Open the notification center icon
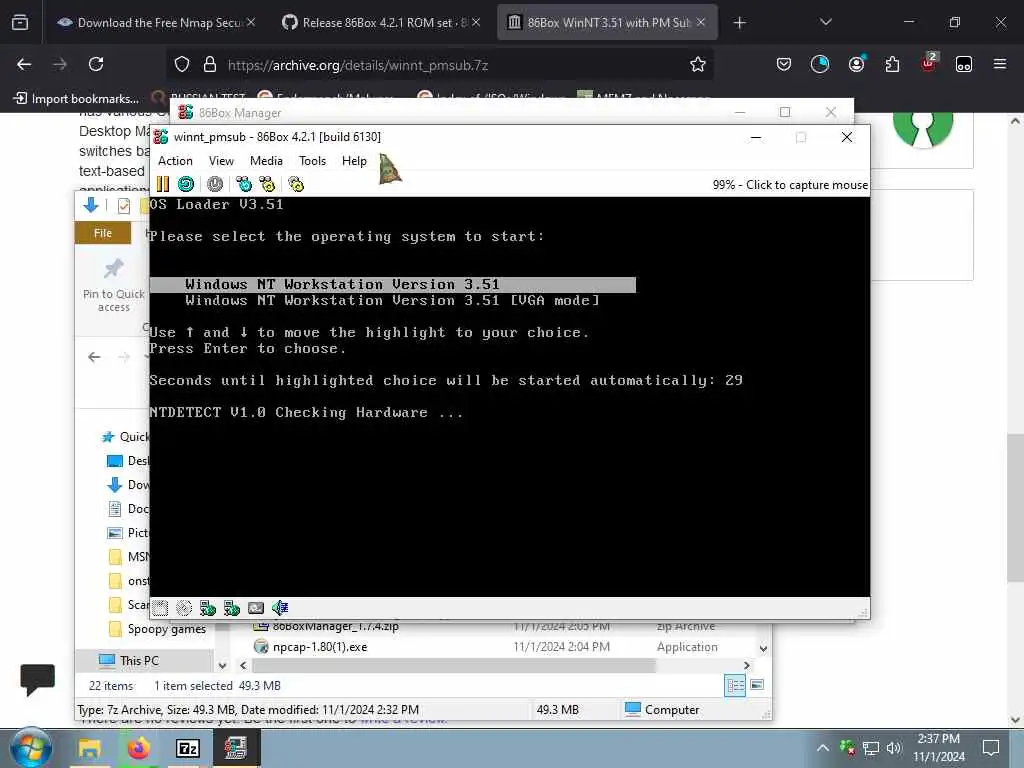Screen dimensions: 1024x768 tap(991, 748)
